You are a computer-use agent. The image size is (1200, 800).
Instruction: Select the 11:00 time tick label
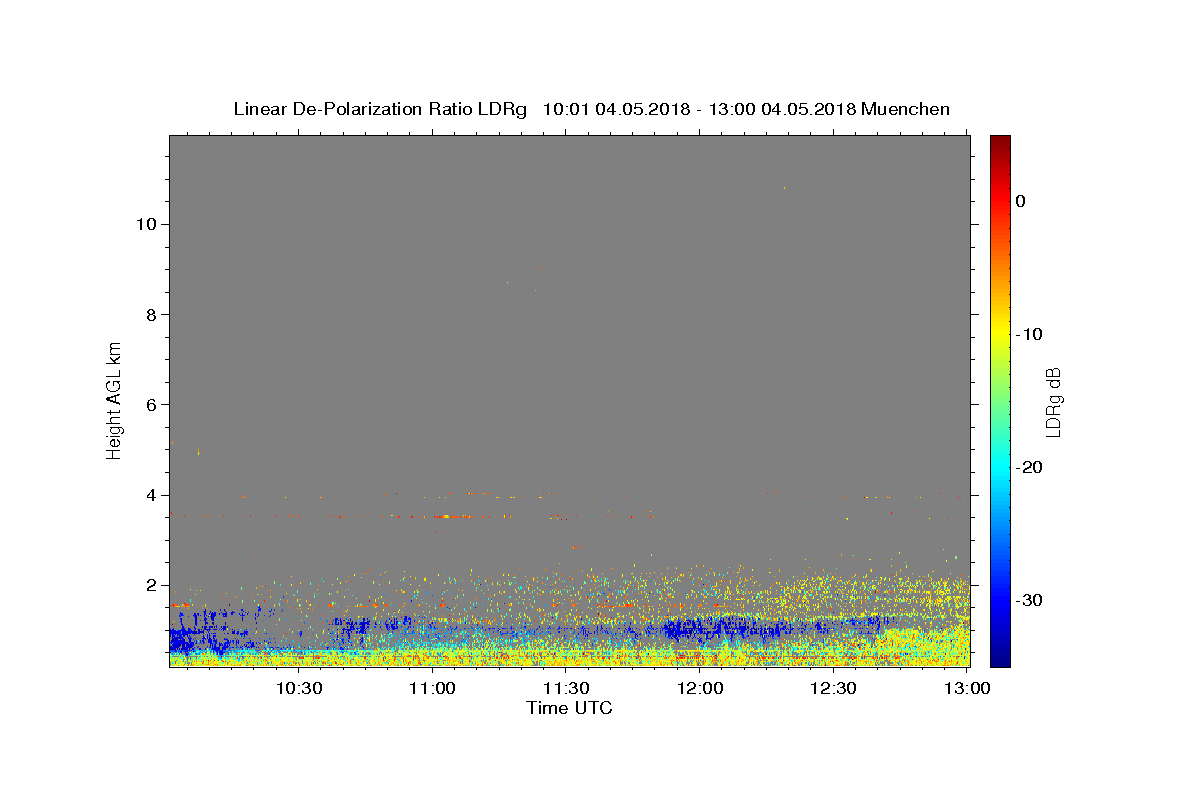(433, 688)
